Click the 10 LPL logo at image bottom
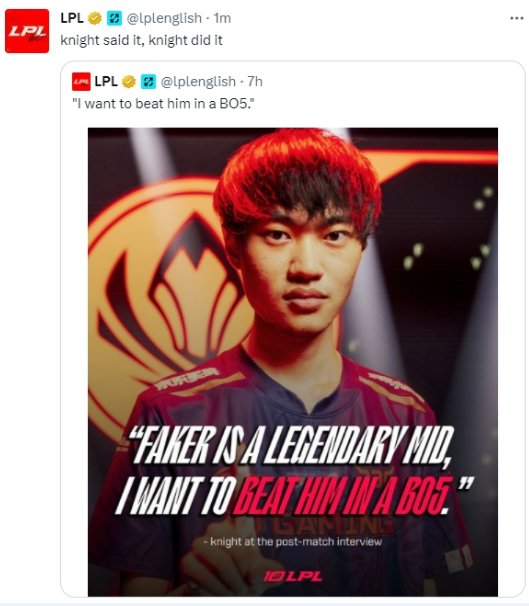This screenshot has height=606, width=529. pos(293,577)
